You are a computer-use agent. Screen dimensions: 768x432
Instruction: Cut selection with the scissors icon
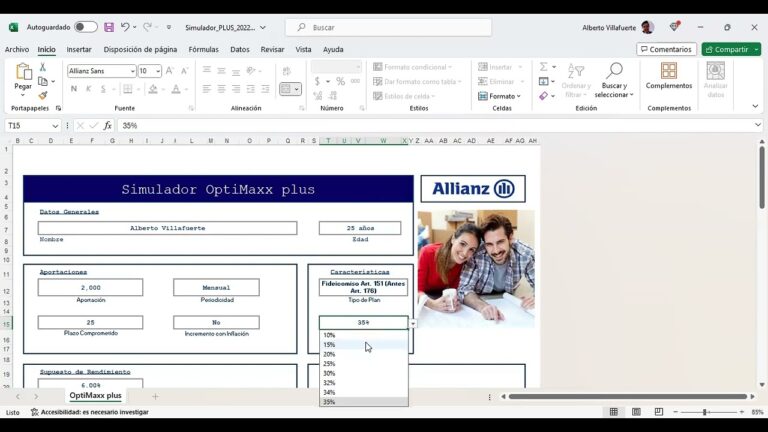[43, 67]
